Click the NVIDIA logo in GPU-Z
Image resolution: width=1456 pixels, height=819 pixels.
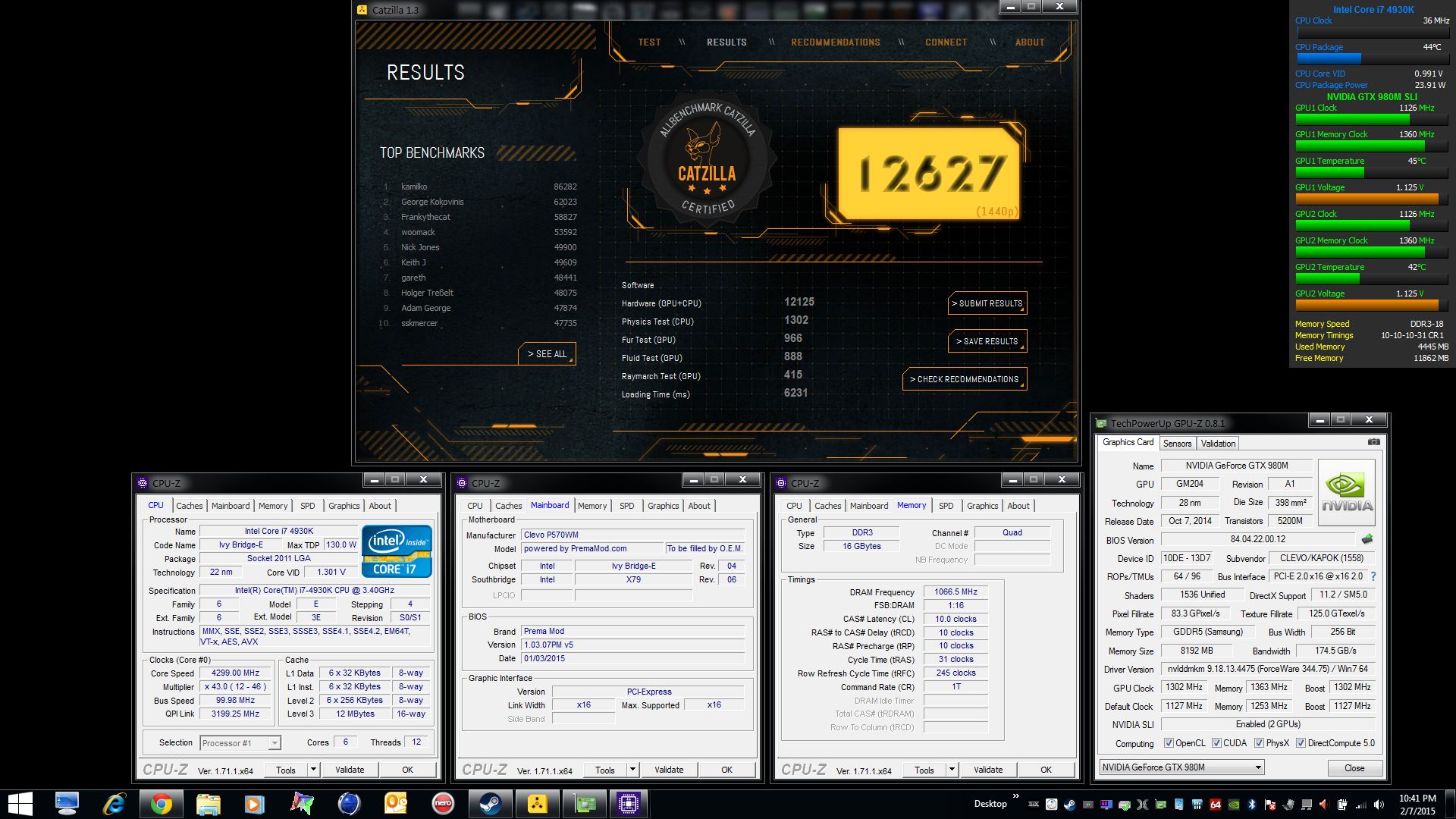coord(1347,493)
